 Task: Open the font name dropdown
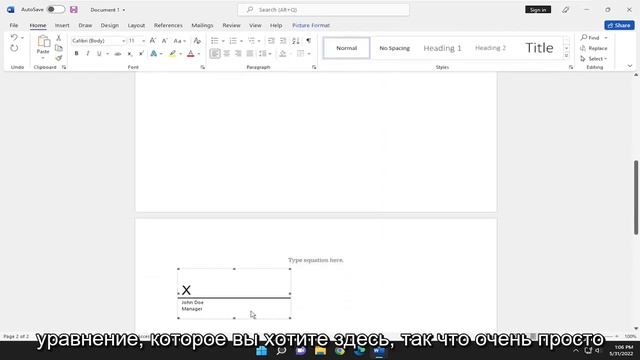[x=123, y=41]
